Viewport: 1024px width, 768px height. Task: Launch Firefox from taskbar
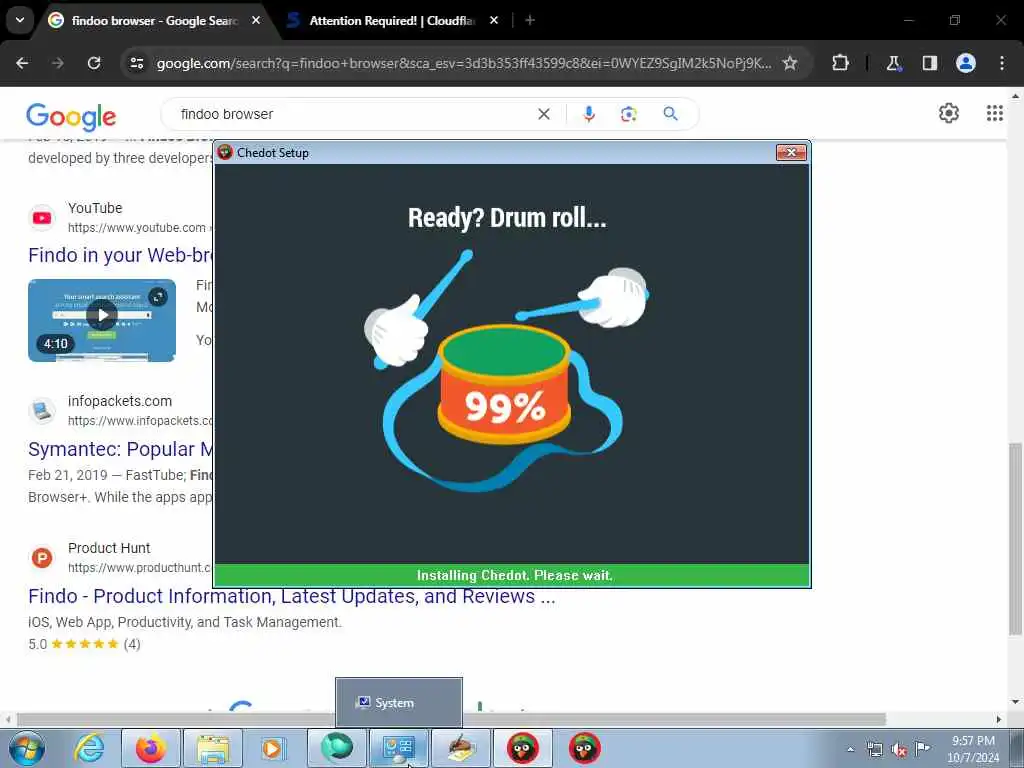coord(151,748)
